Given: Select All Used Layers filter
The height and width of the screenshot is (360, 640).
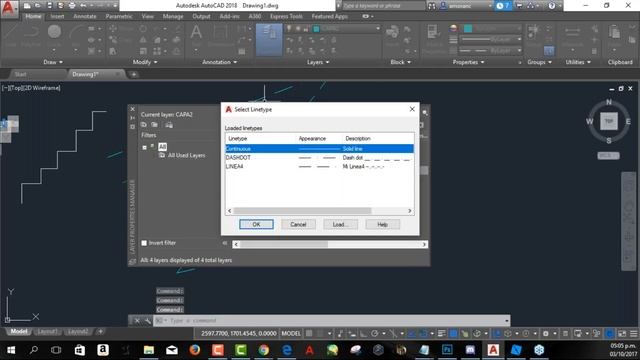Looking at the screenshot, I should tap(186, 156).
